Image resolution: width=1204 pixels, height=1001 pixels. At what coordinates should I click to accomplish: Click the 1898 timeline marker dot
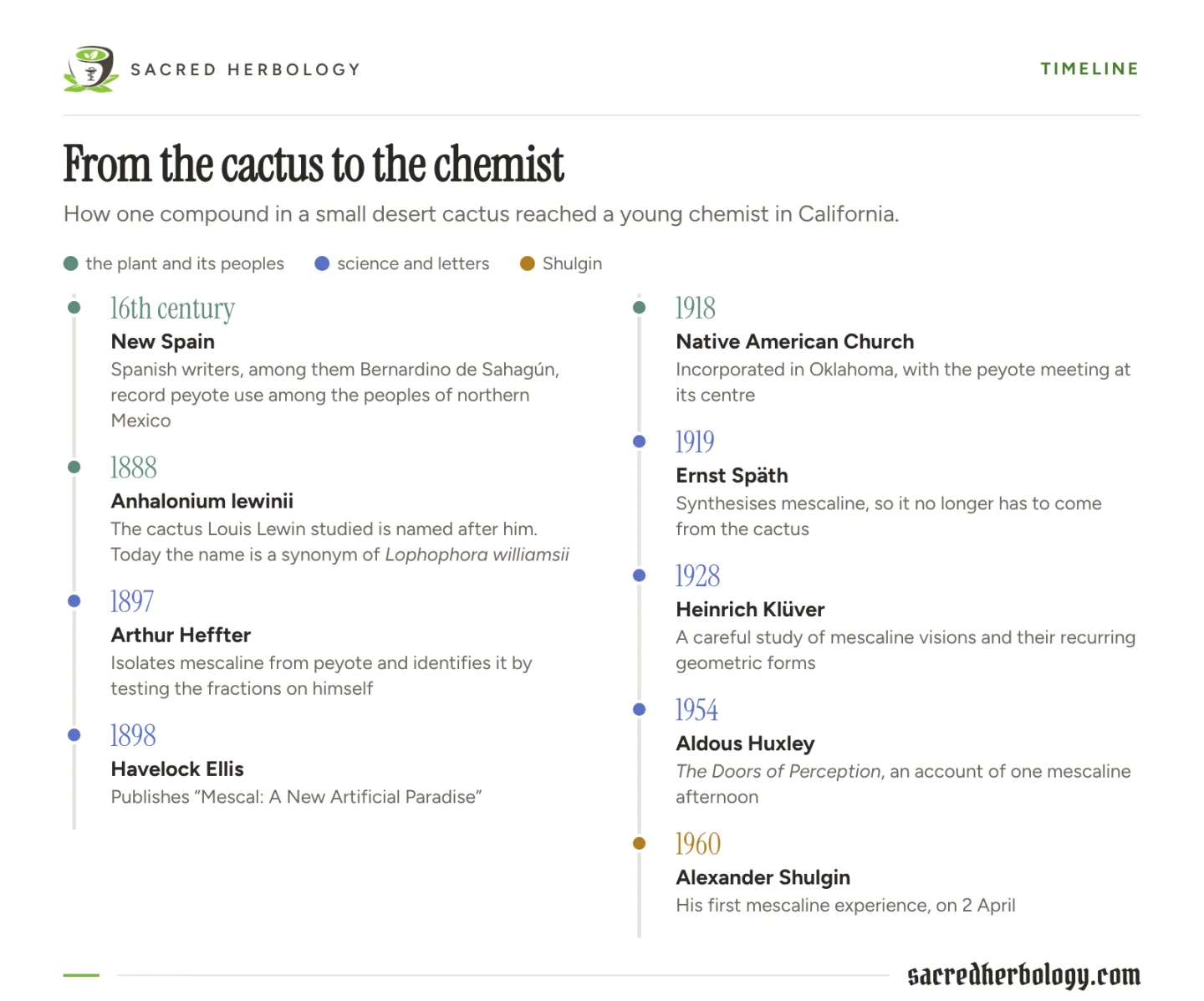click(74, 735)
